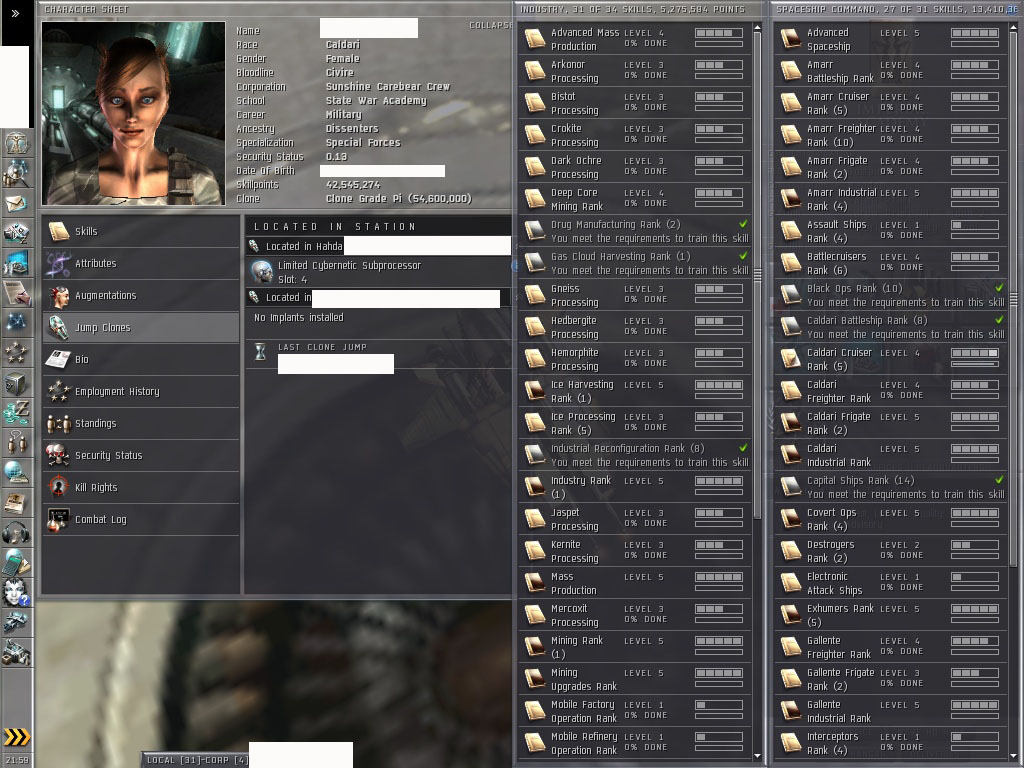The image size is (1024, 768).
Task: Open the Calculator icon in Neocom
Action: pos(16,563)
